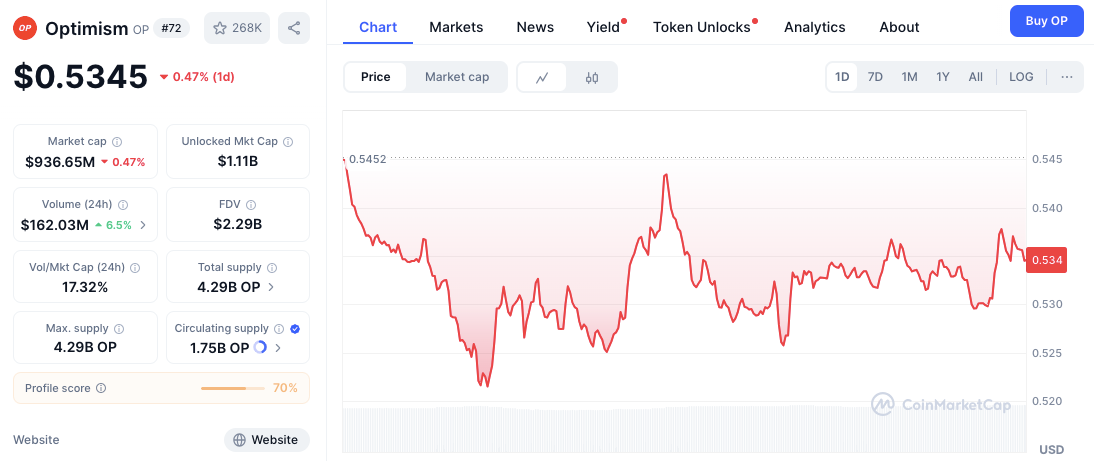Image resolution: width=1094 pixels, height=461 pixels.
Task: Click the Profile score progress bar
Action: pos(233,388)
